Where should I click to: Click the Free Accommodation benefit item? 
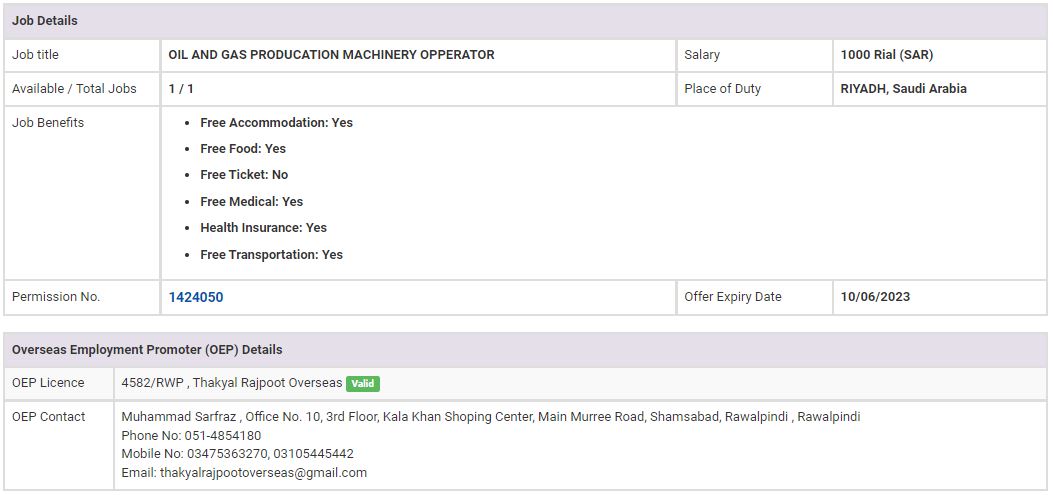pyautogui.click(x=276, y=123)
